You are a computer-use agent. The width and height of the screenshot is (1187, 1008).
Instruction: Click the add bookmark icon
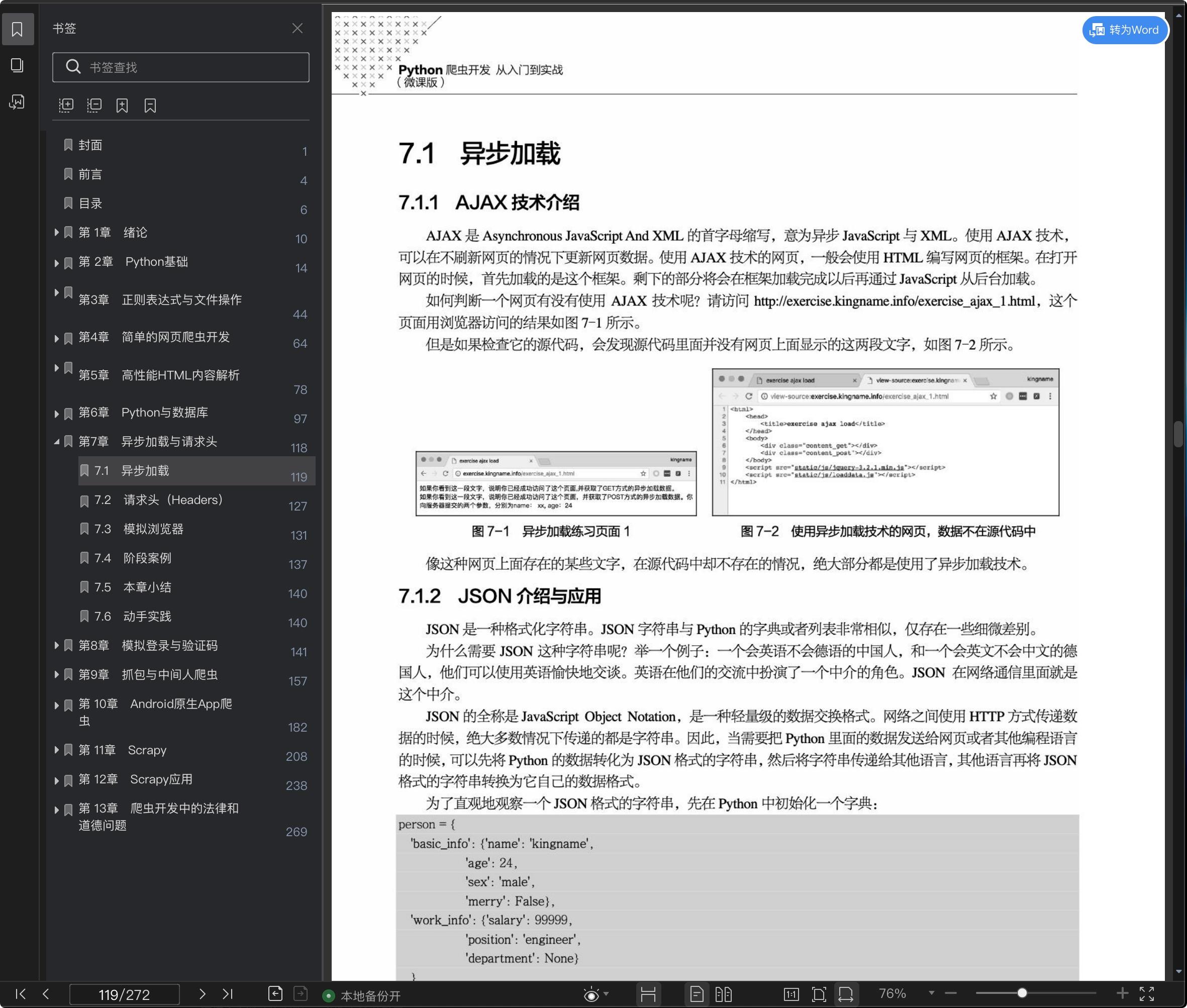pyautogui.click(x=122, y=105)
